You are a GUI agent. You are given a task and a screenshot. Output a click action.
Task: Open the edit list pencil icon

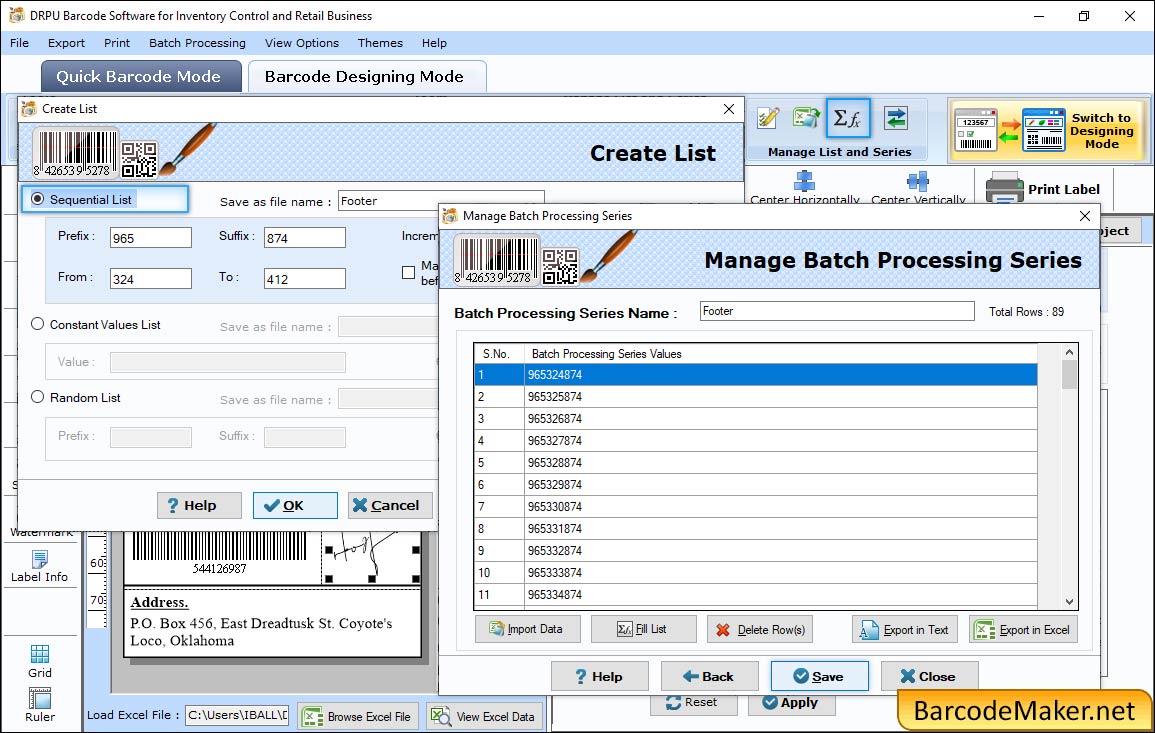pos(768,118)
